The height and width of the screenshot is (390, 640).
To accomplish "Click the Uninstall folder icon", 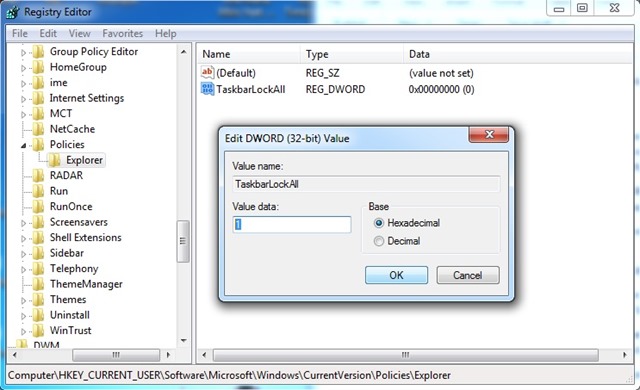I will 38,315.
